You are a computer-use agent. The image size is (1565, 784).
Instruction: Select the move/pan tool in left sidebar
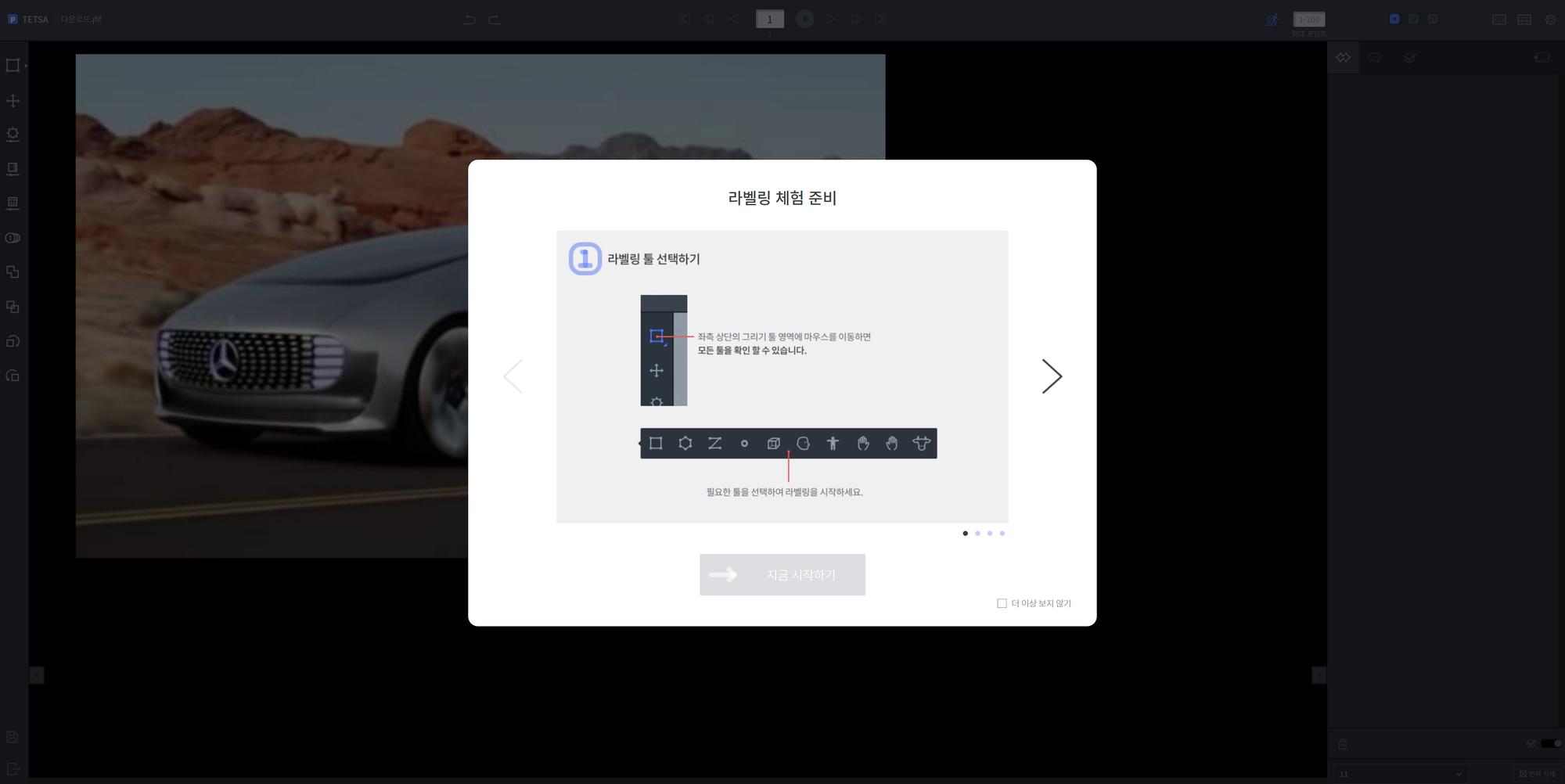(x=13, y=101)
